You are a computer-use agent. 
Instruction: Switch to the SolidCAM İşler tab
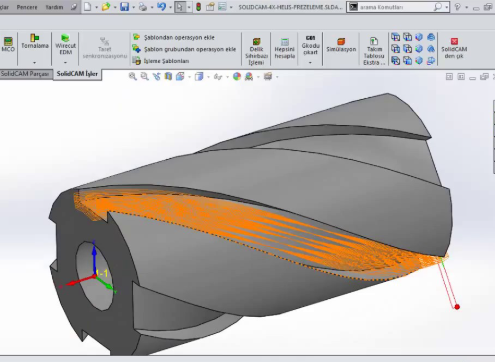77,74
